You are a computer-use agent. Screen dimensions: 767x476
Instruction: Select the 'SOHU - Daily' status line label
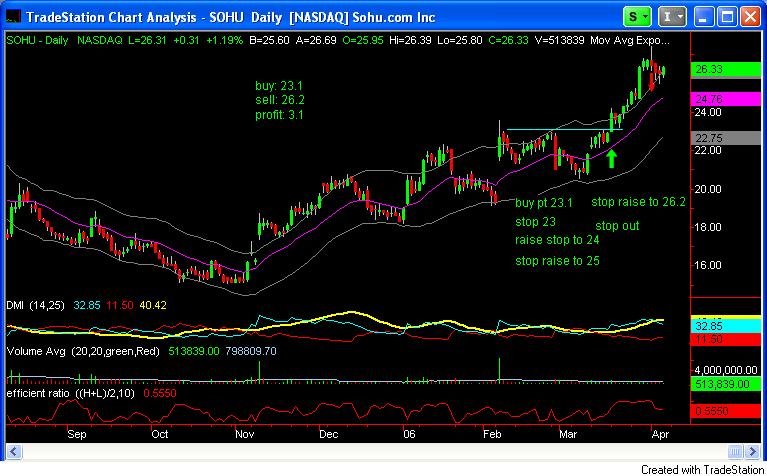click(x=37, y=41)
